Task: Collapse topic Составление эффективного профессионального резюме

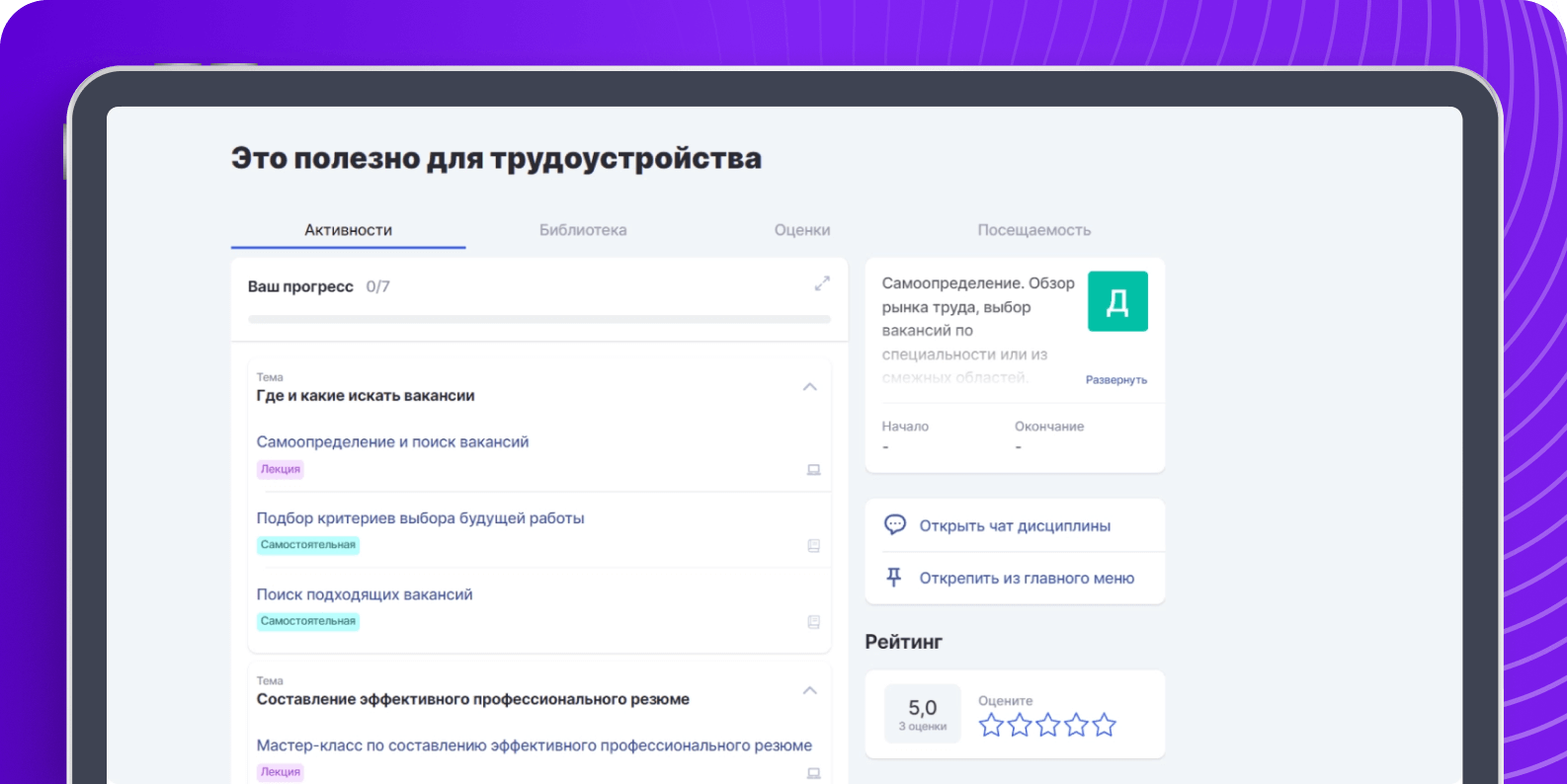Action: pos(810,690)
